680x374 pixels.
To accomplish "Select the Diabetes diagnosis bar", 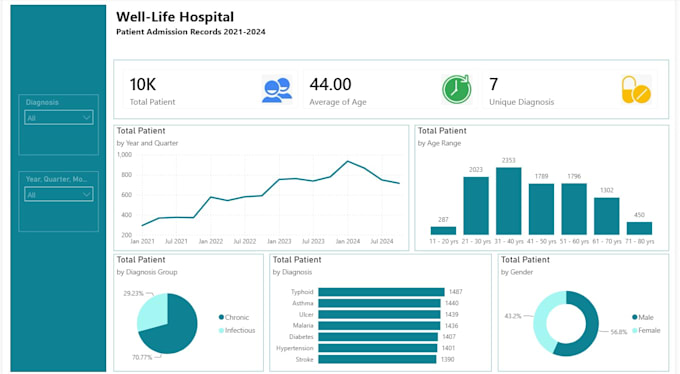I will pyautogui.click(x=378, y=337).
